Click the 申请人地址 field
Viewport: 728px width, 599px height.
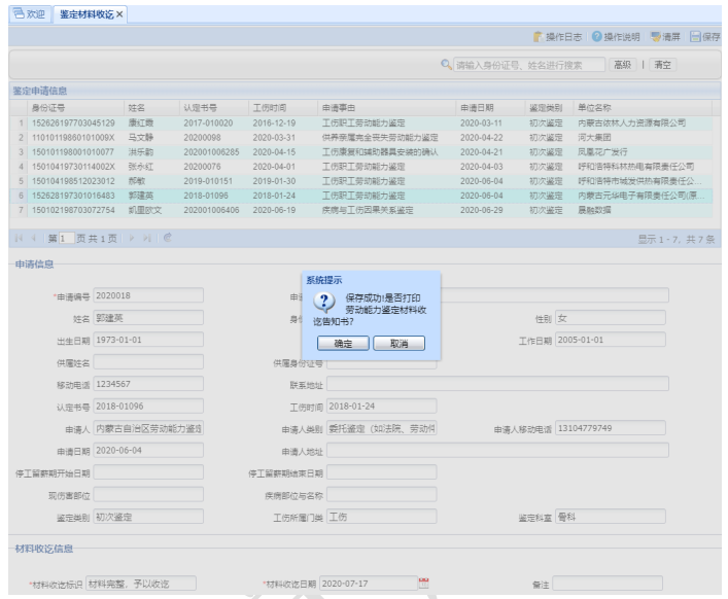tap(498, 450)
